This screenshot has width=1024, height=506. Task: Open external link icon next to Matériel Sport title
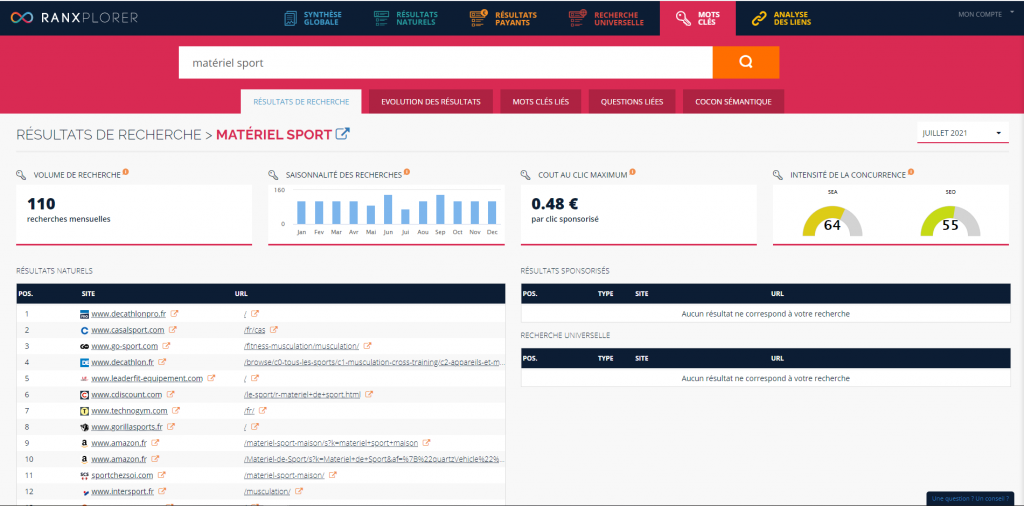pos(342,134)
